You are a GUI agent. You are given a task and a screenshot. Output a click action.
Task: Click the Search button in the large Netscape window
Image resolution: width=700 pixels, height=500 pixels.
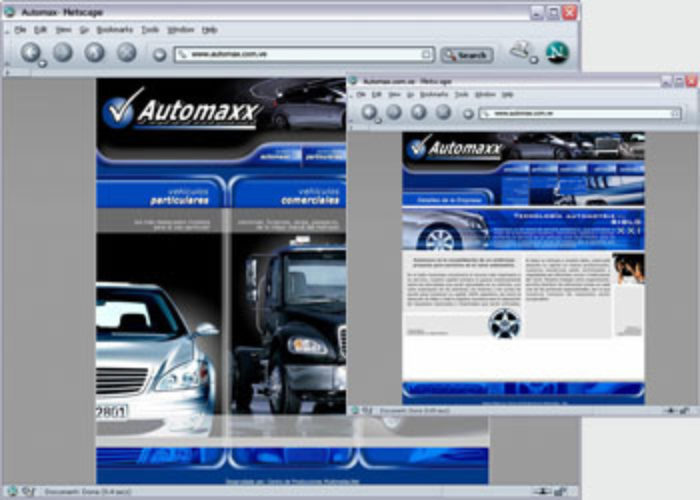467,55
